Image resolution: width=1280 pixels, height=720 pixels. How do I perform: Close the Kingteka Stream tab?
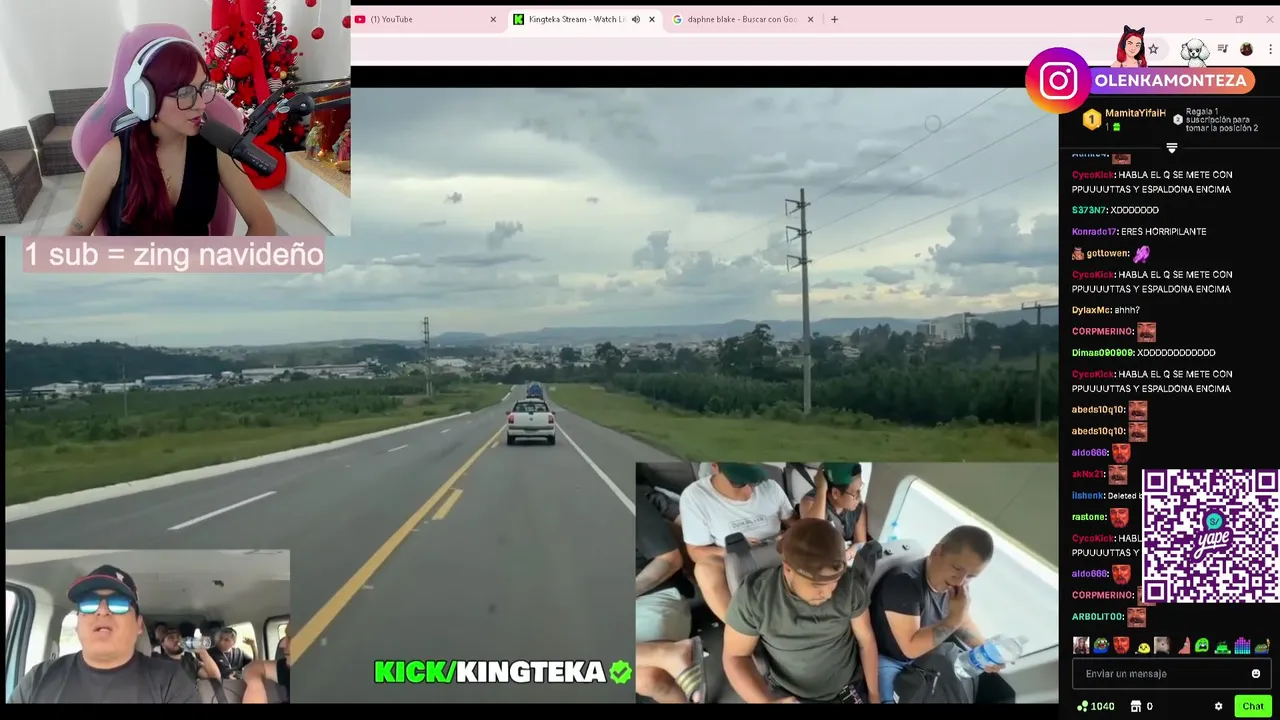[x=652, y=19]
